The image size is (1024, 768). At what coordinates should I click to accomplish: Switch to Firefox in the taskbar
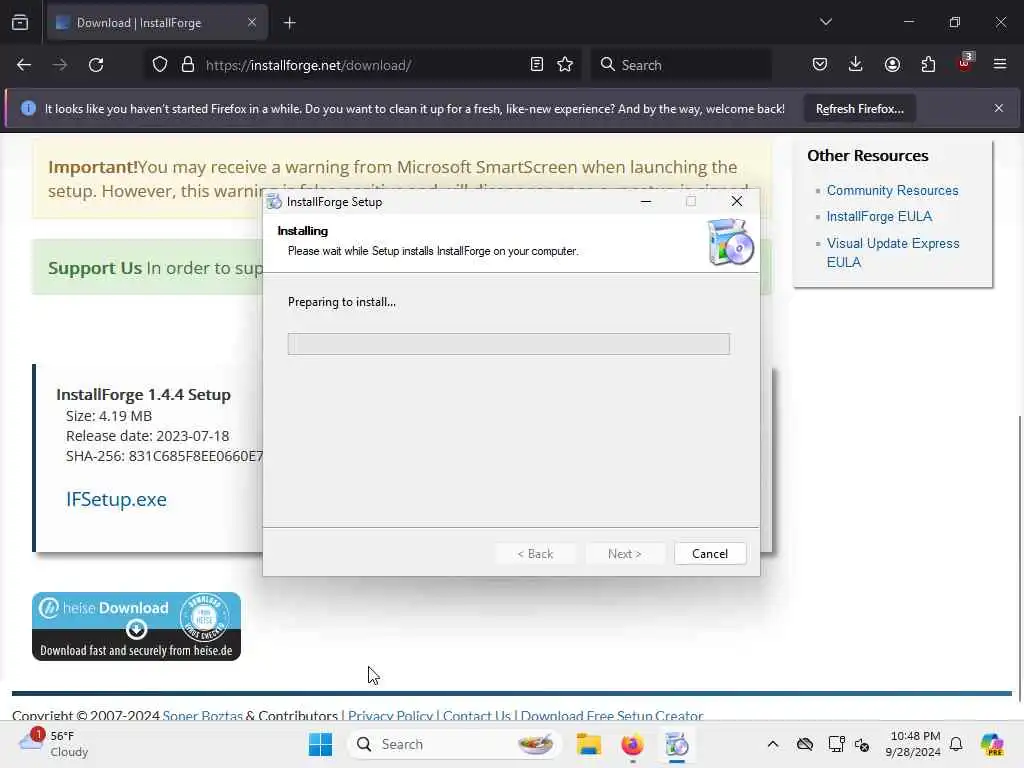[632, 744]
